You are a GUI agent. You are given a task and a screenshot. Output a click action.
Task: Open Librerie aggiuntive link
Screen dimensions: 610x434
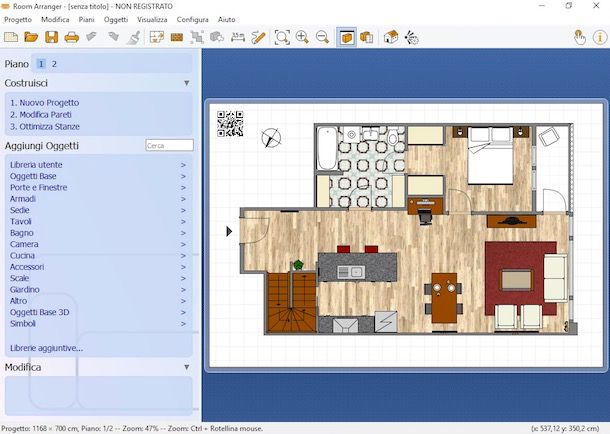[x=46, y=348]
